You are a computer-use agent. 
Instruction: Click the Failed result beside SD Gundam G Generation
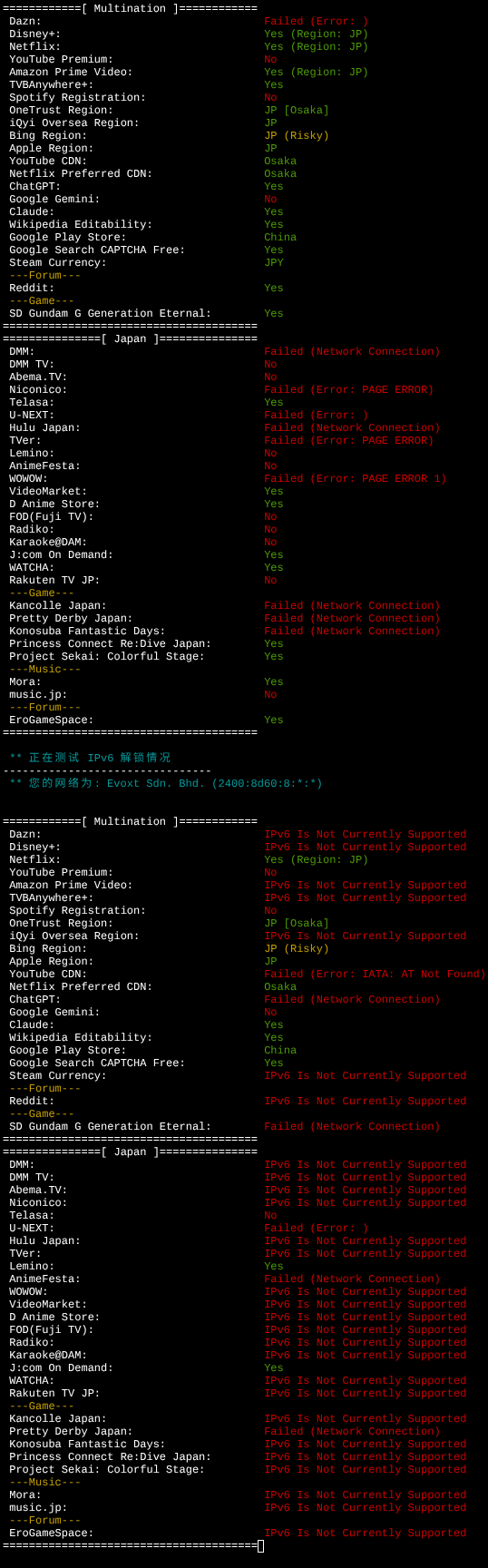pos(352,1126)
